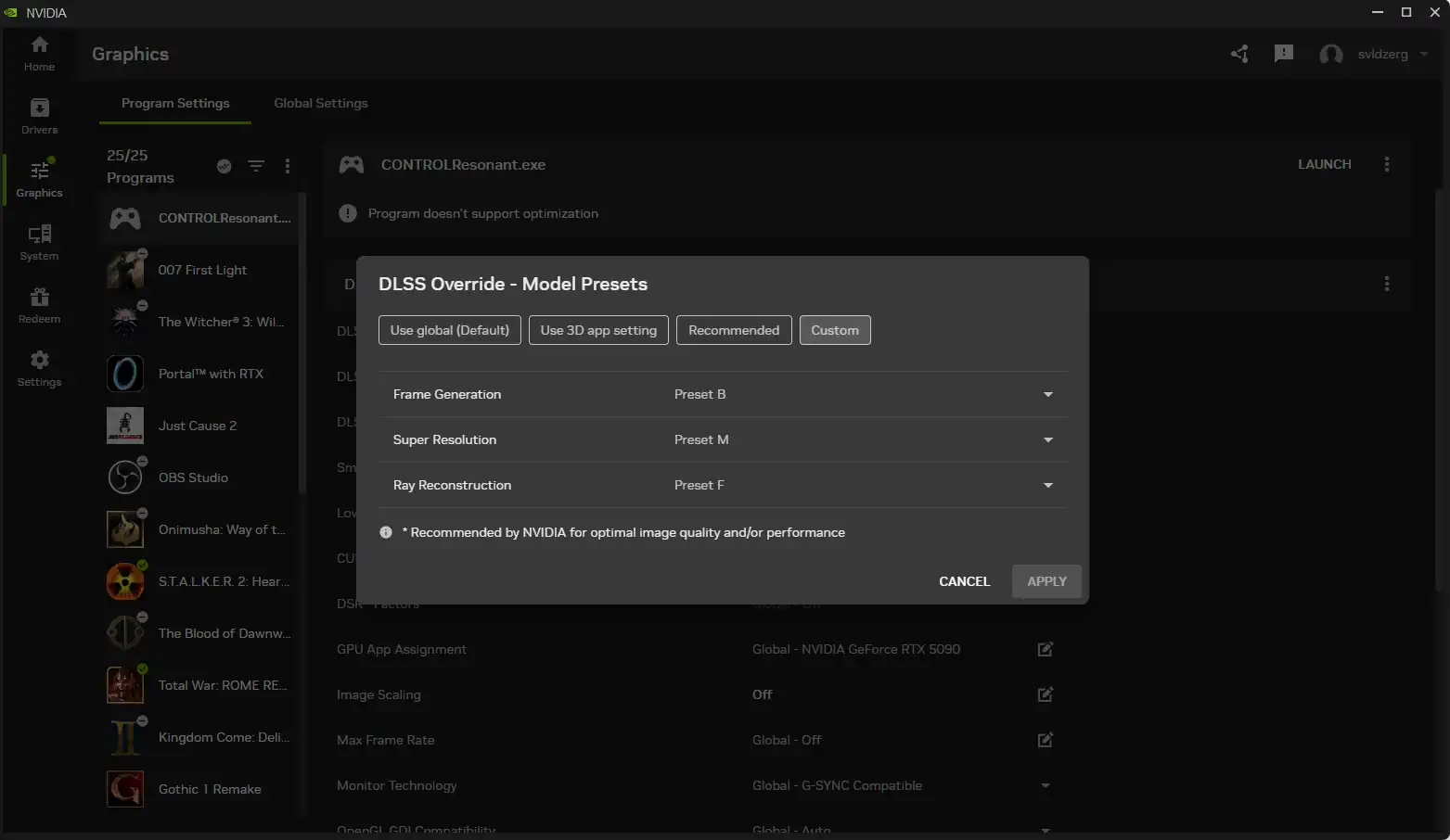Screen dimensions: 1450x840
Task: Click the Preset M value
Action: (x=701, y=439)
